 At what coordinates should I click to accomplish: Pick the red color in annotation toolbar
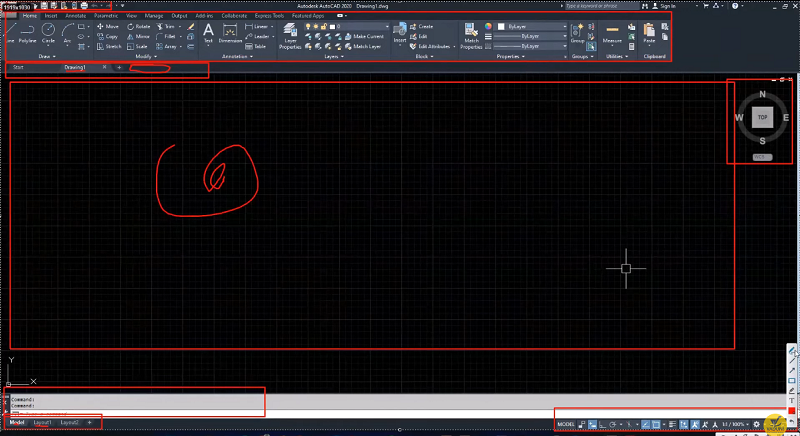point(791,411)
